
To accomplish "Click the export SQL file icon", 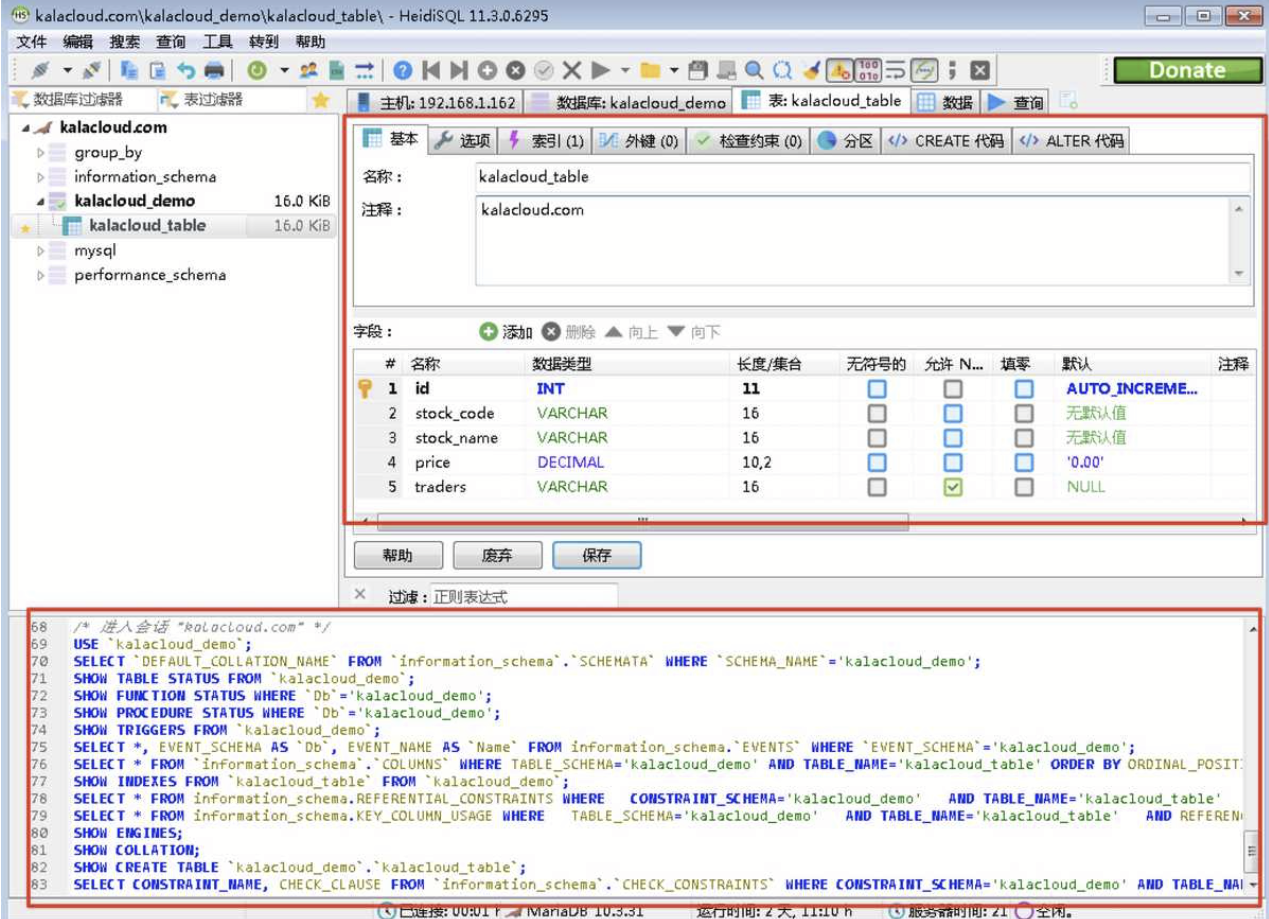I will [x=337, y=70].
